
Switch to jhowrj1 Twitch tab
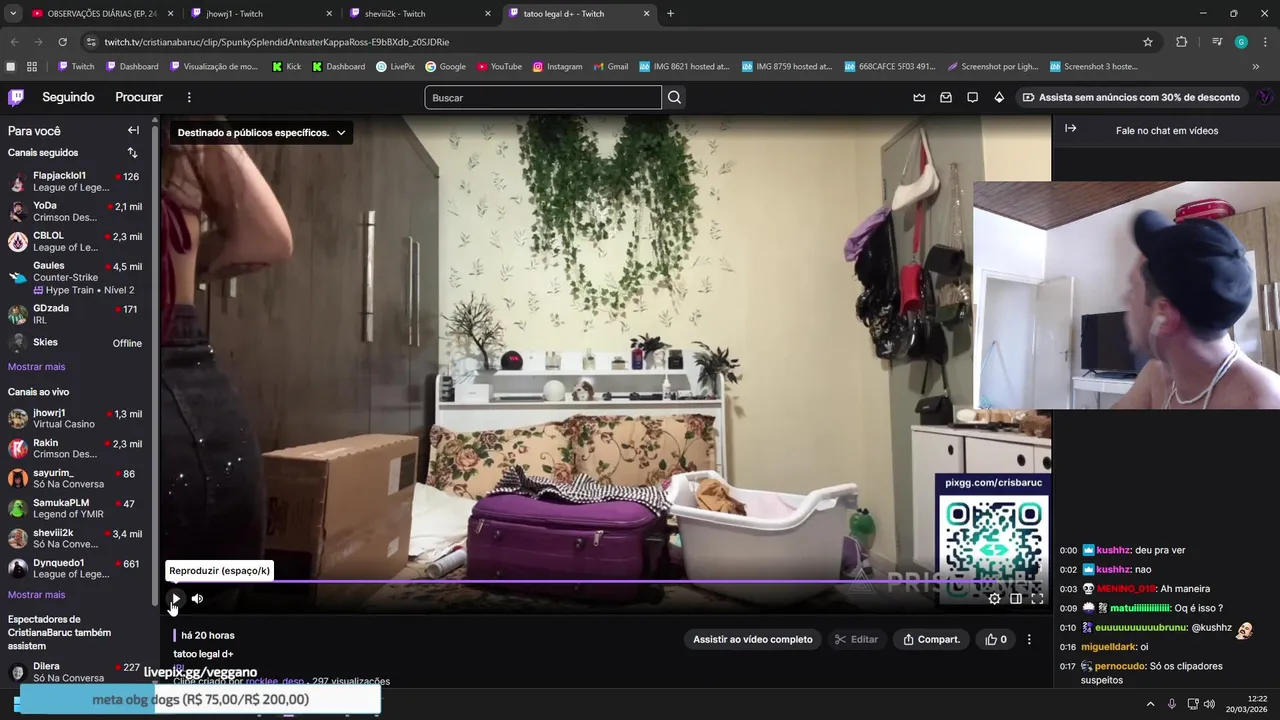coord(260,14)
